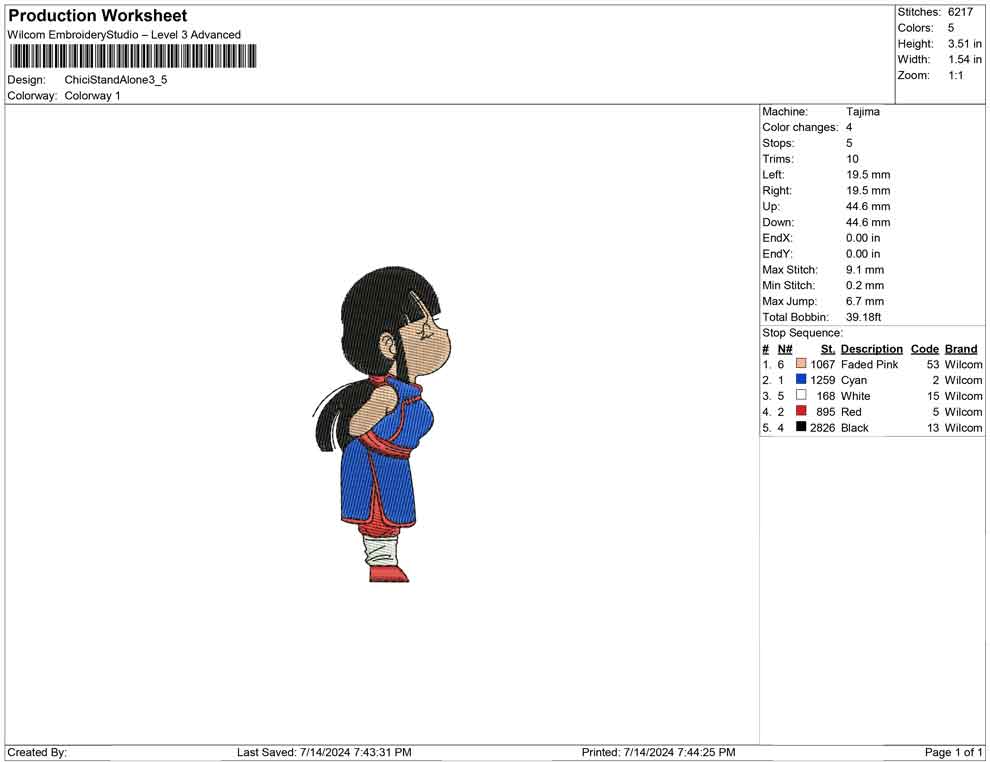
Task: Click the 'Production Worksheet' heading
Action: (98, 16)
